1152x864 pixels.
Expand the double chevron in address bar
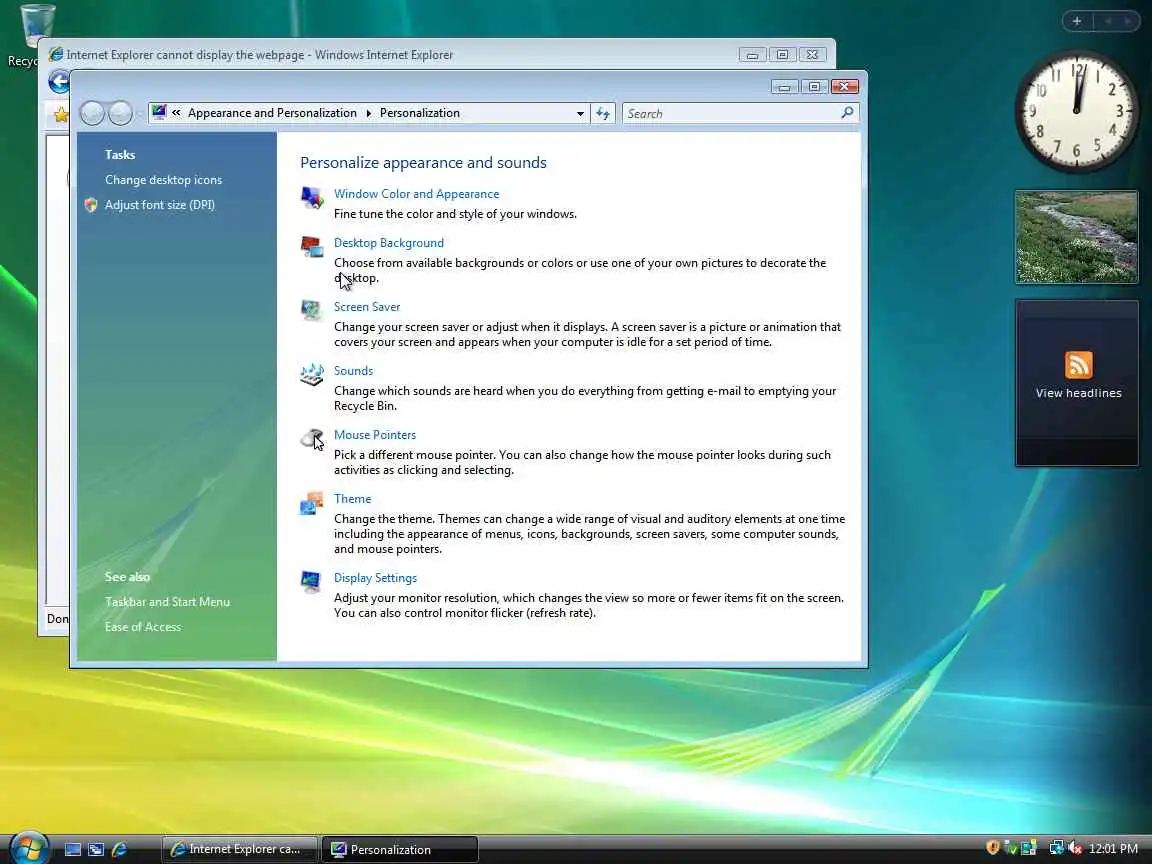(x=176, y=113)
